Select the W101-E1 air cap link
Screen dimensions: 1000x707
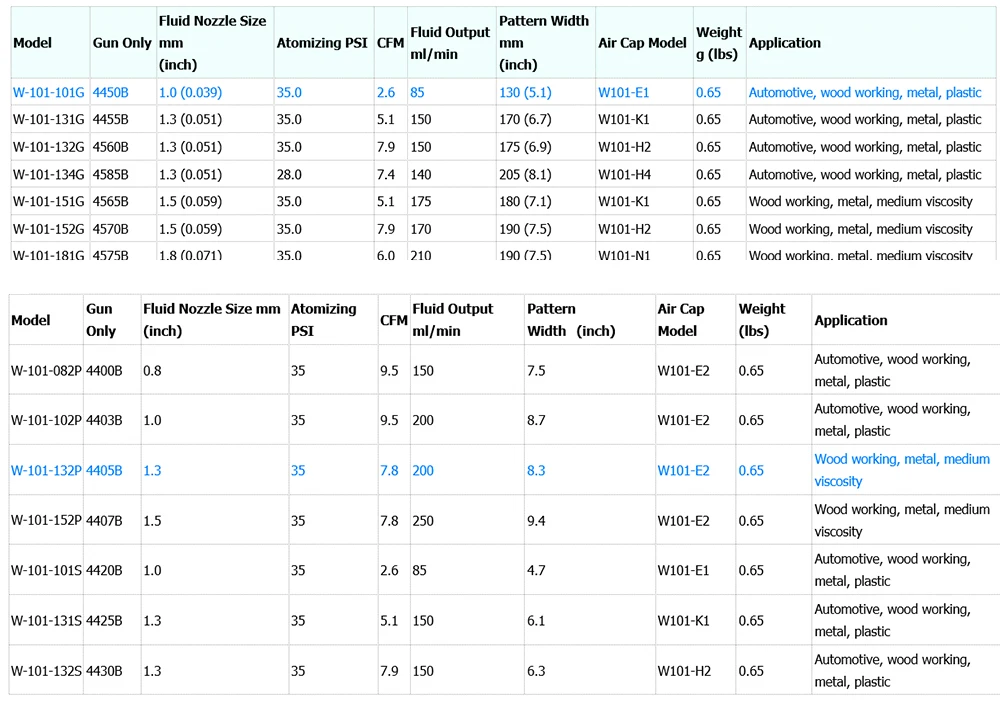click(x=623, y=92)
